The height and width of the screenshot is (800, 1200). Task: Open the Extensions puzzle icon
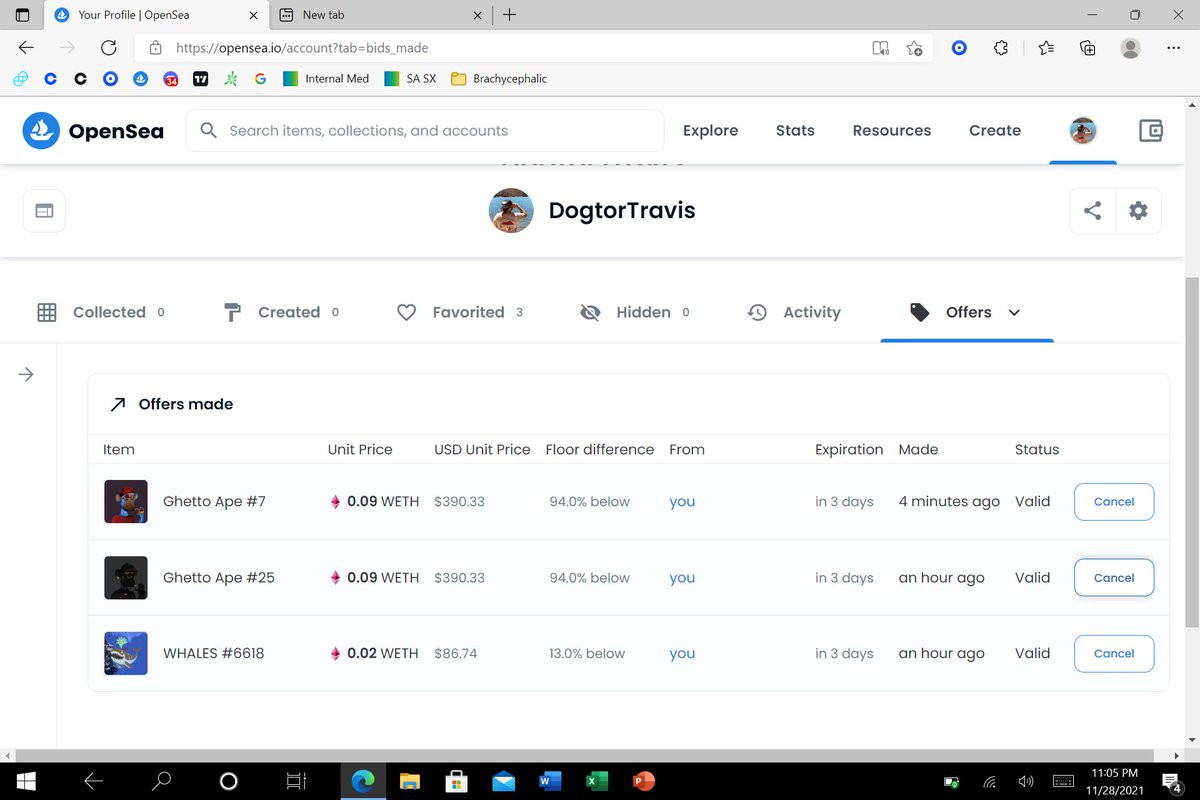tap(1001, 47)
